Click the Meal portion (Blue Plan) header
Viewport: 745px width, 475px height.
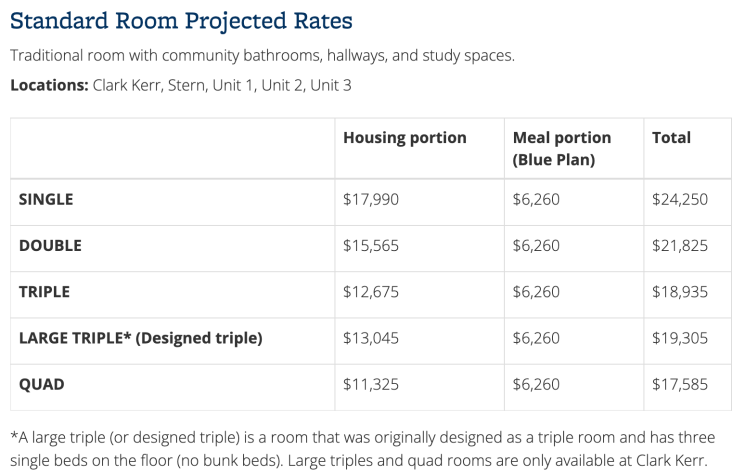click(561, 148)
